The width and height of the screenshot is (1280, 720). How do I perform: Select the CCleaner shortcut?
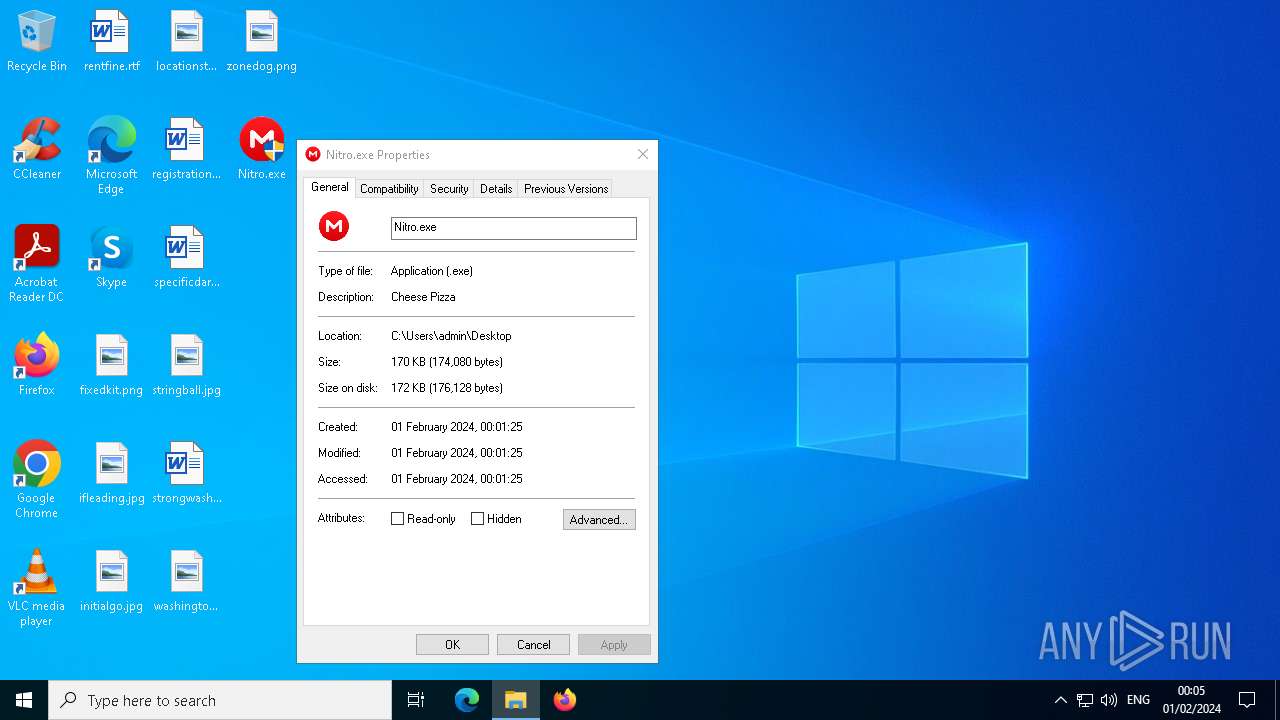(x=37, y=149)
